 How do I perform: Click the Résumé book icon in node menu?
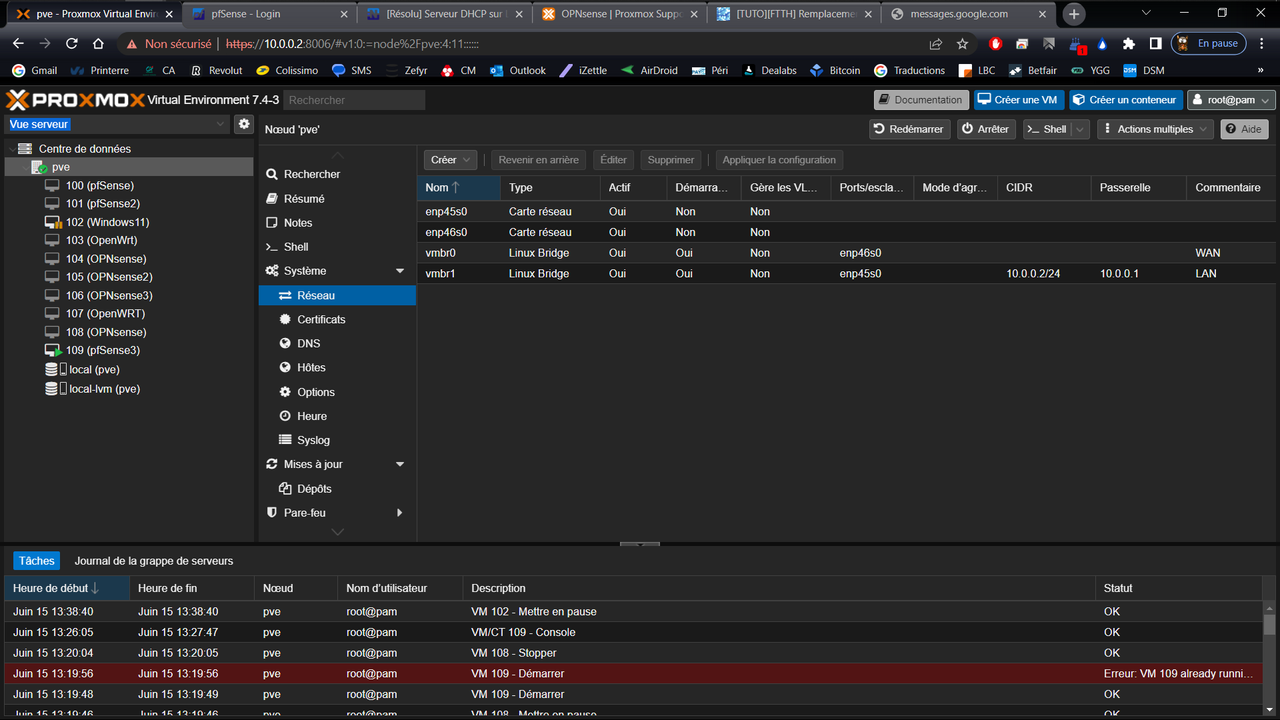tap(272, 199)
